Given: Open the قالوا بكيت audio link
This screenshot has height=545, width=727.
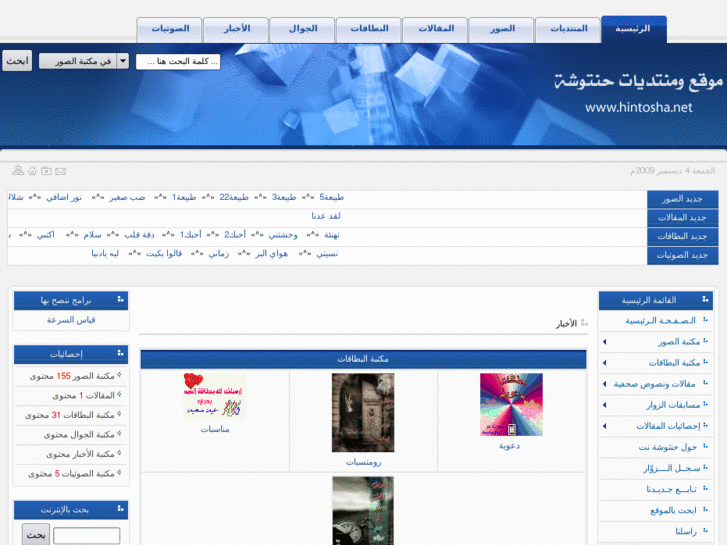Looking at the screenshot, I should coord(164,253).
